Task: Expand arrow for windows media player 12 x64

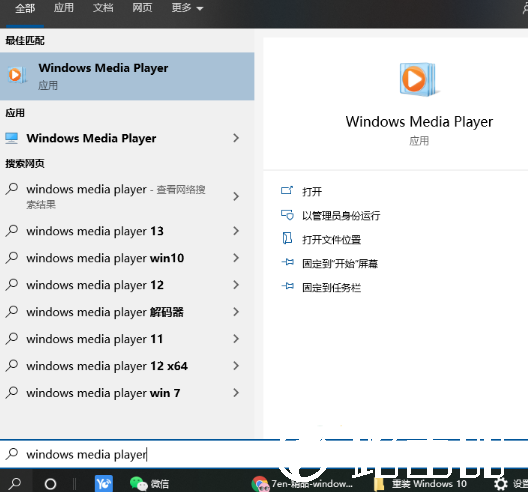Action: [x=236, y=366]
